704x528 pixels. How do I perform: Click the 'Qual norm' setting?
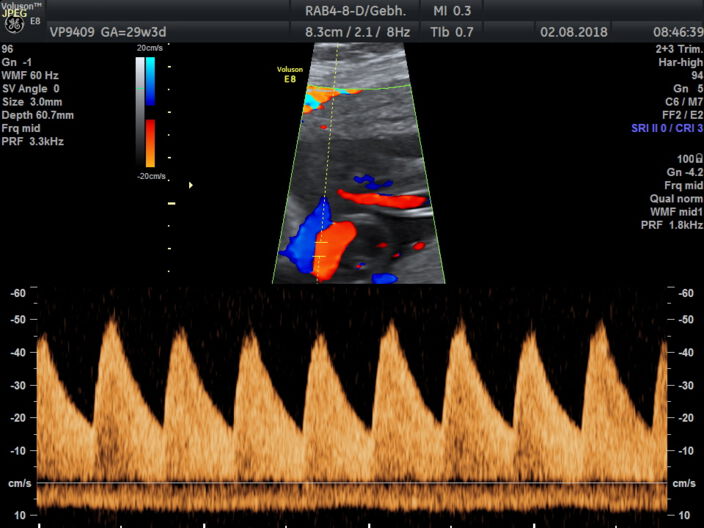coord(676,198)
